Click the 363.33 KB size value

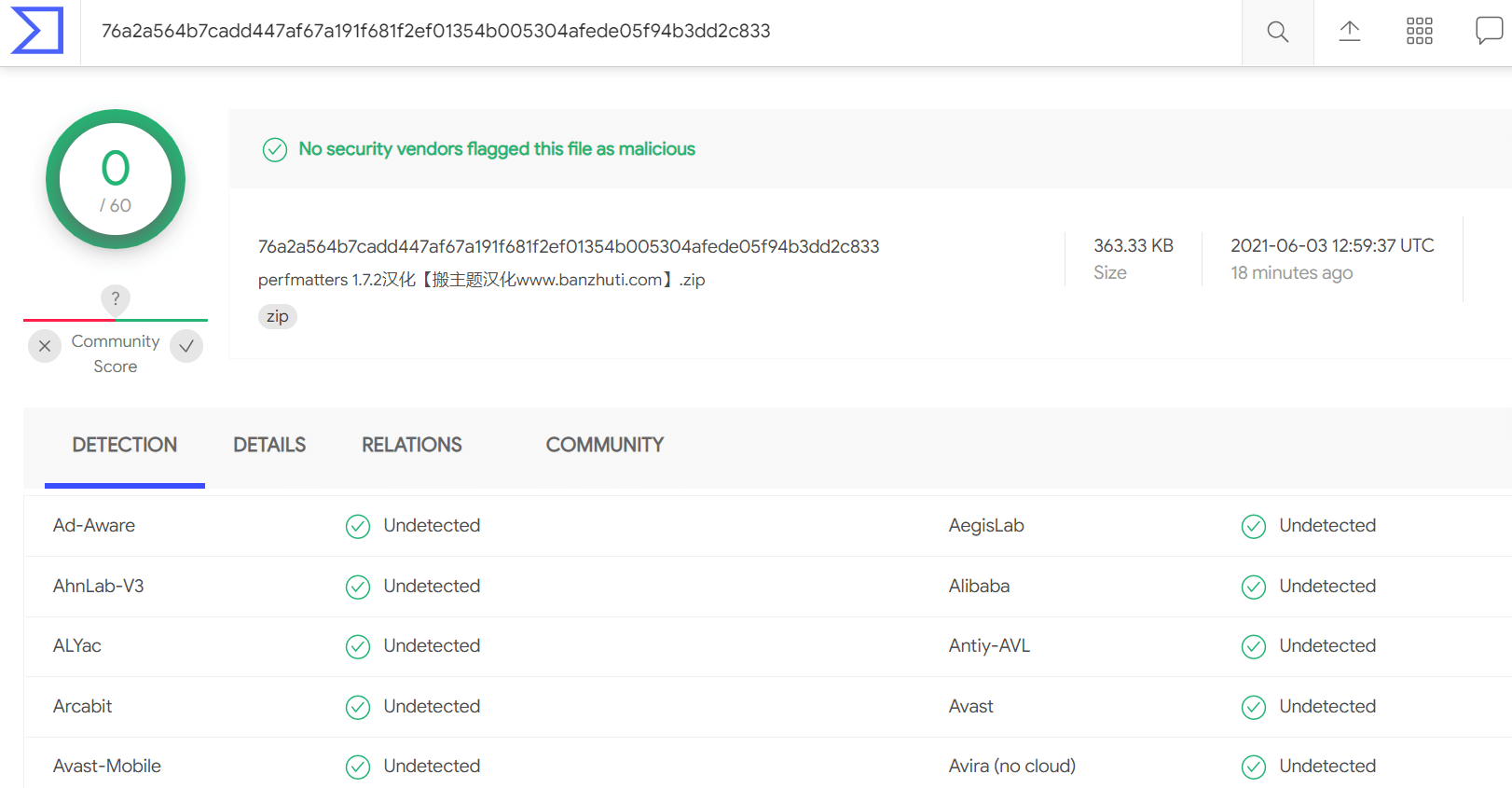click(1134, 245)
